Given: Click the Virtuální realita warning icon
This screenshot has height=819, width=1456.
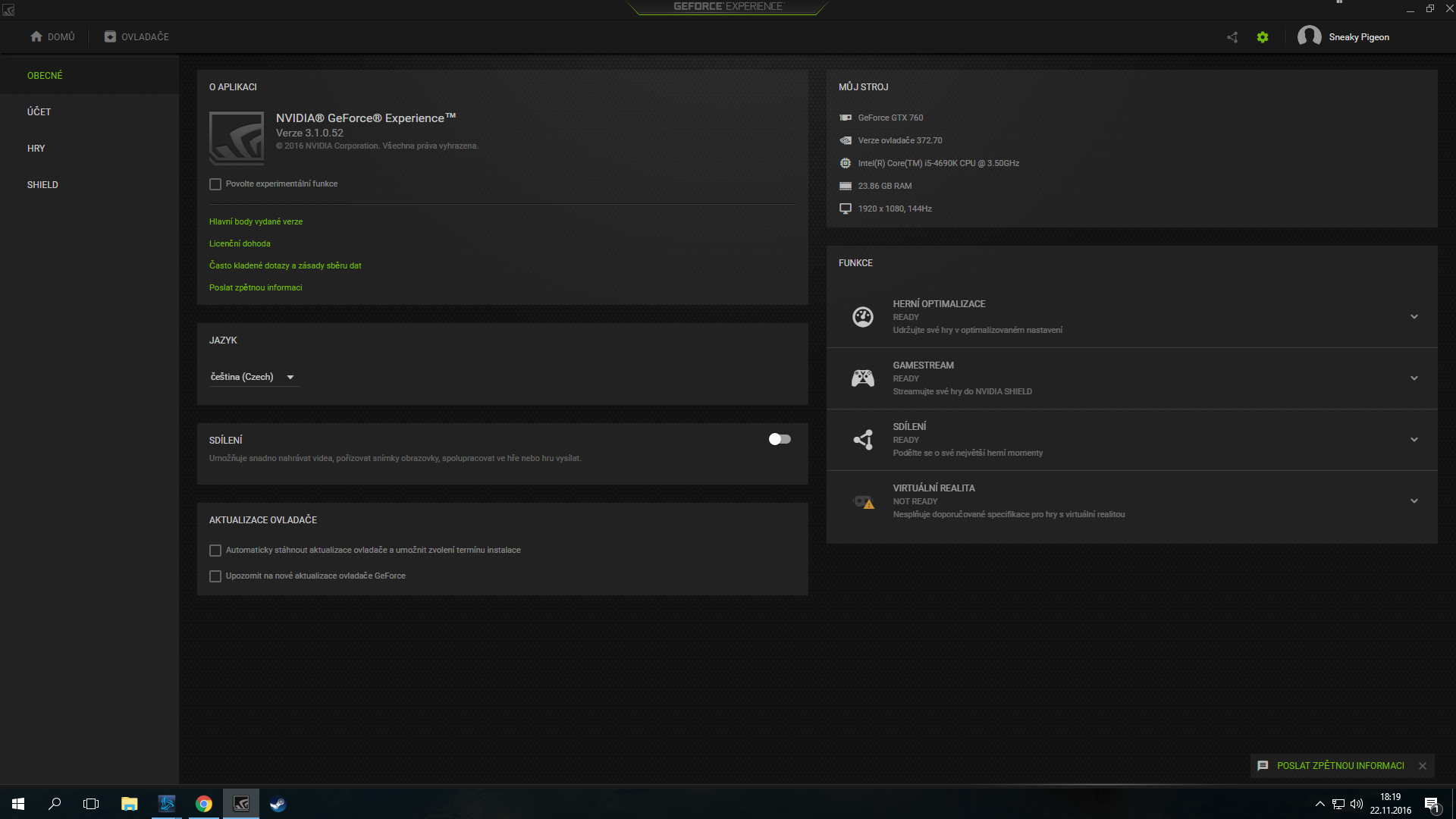Looking at the screenshot, I should click(x=864, y=502).
